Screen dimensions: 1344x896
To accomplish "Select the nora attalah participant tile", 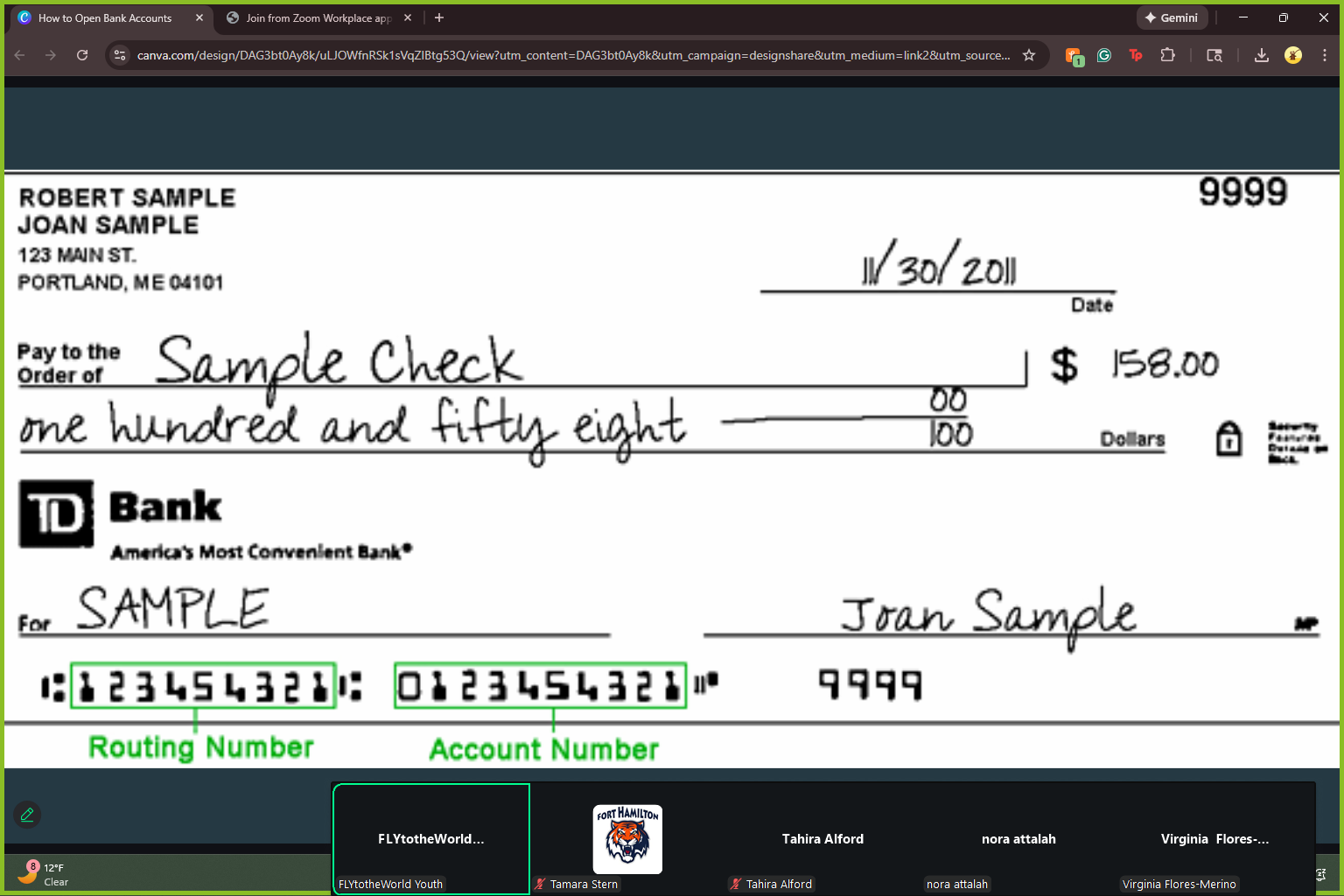I will click(x=1018, y=839).
